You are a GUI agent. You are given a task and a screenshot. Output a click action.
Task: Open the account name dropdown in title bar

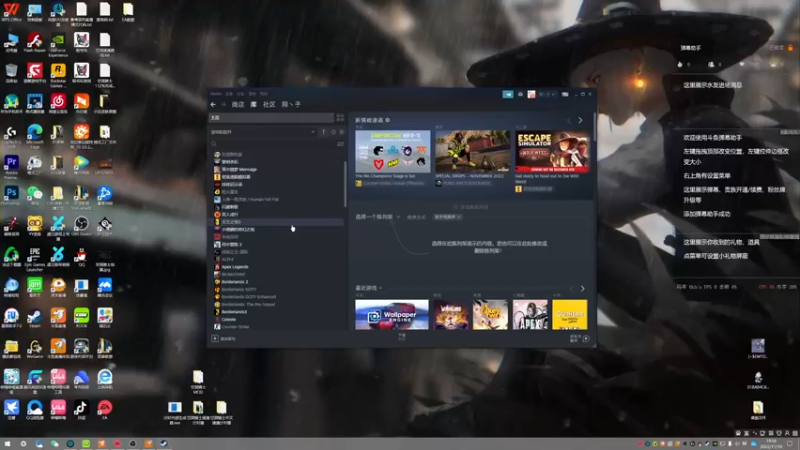point(547,94)
